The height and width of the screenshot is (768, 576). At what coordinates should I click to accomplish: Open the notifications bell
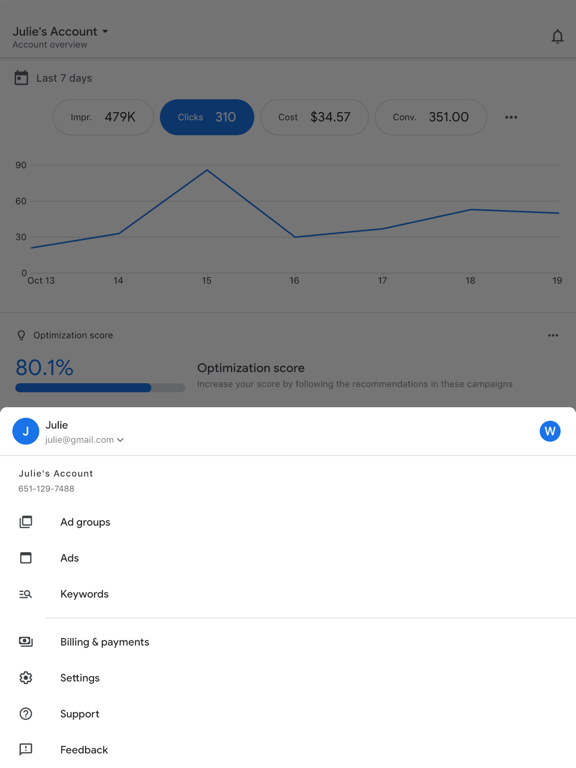click(557, 37)
